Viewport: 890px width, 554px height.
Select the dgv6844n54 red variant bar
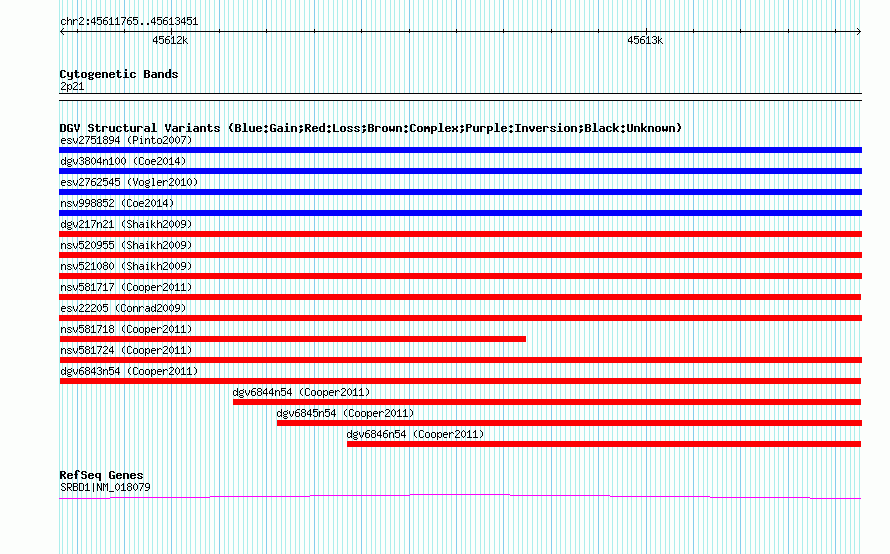click(547, 402)
